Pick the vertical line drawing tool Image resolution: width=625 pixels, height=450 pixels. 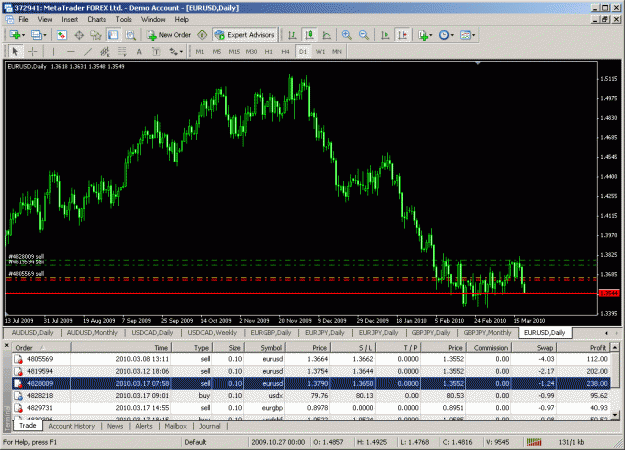pyautogui.click(x=53, y=51)
